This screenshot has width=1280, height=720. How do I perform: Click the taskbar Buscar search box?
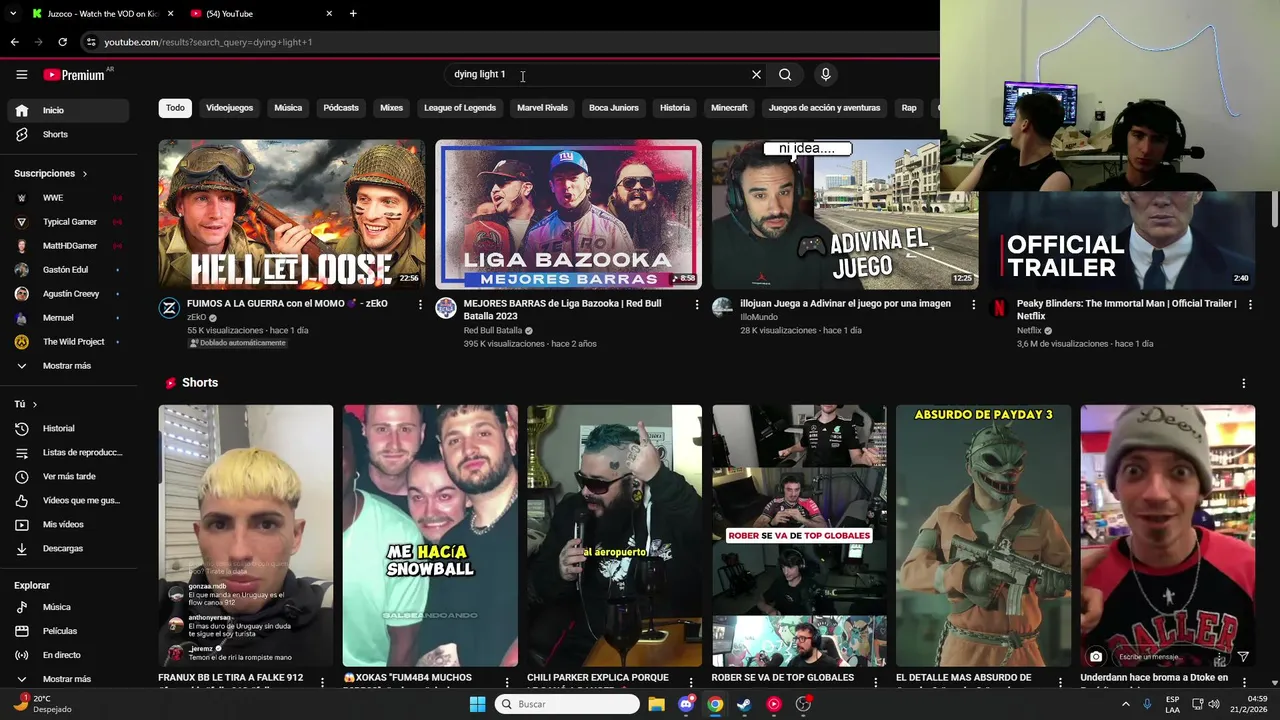tap(567, 704)
